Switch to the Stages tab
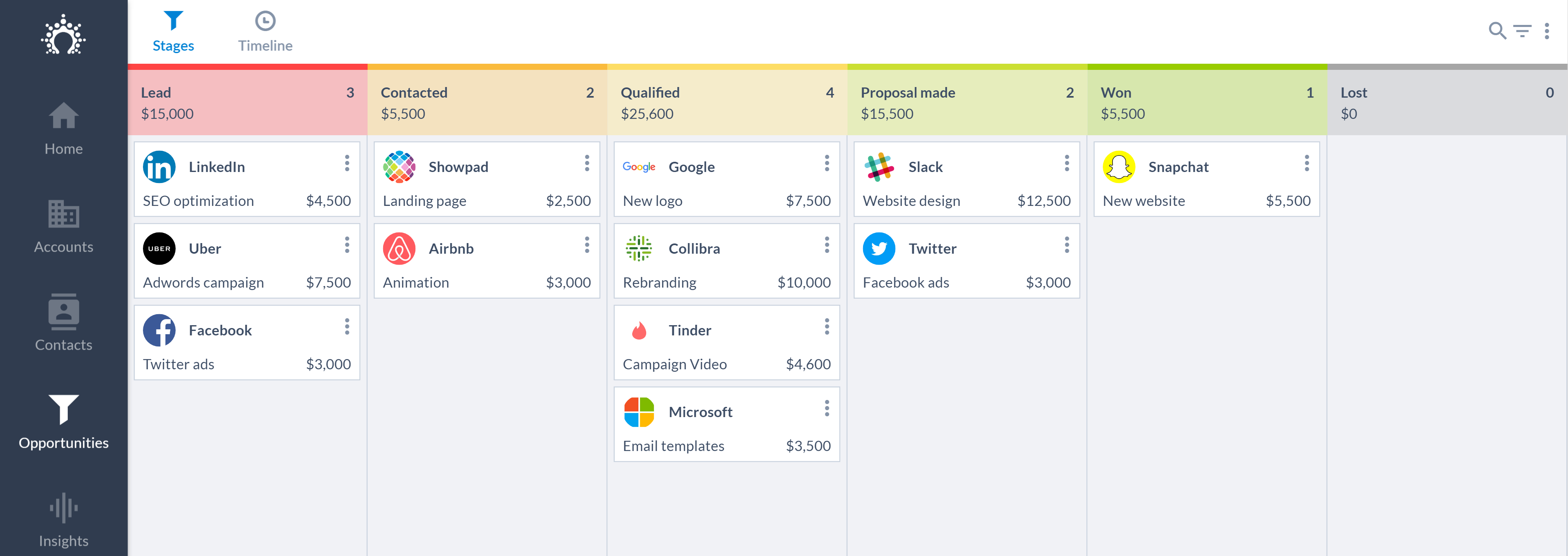The width and height of the screenshot is (1568, 556). click(173, 32)
